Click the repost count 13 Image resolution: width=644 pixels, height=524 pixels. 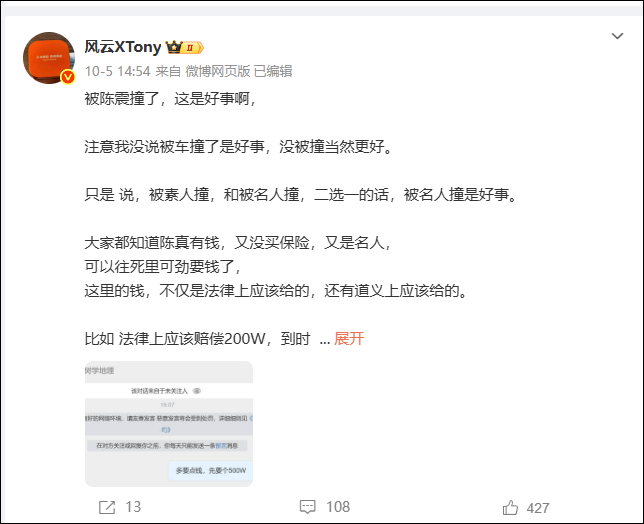[133, 507]
